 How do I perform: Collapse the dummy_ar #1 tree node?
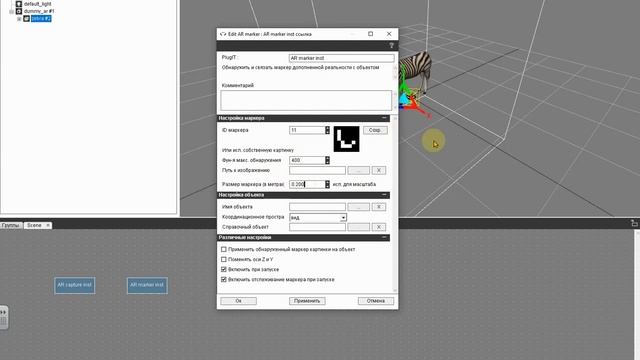(x=11, y=11)
